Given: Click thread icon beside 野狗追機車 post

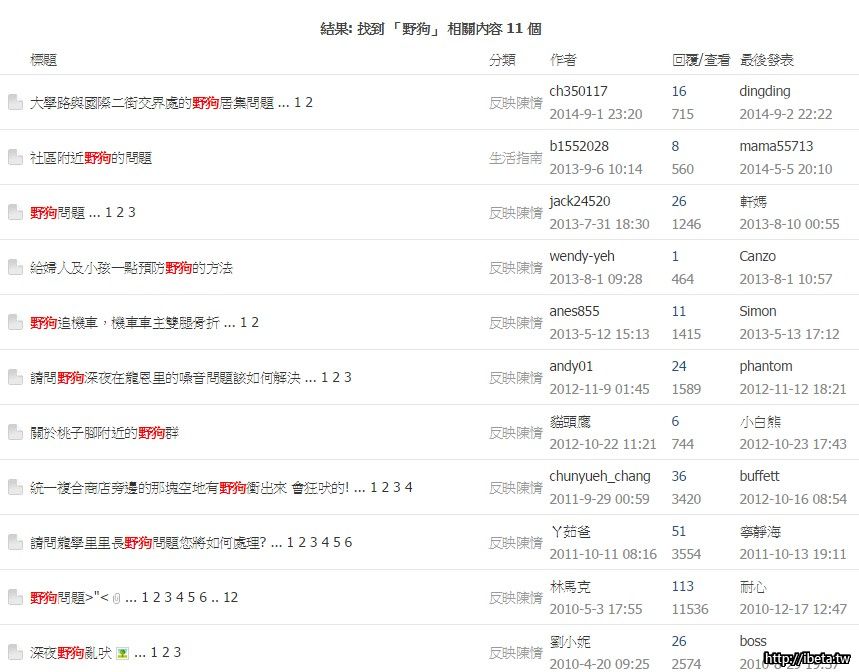Looking at the screenshot, I should (x=15, y=323).
